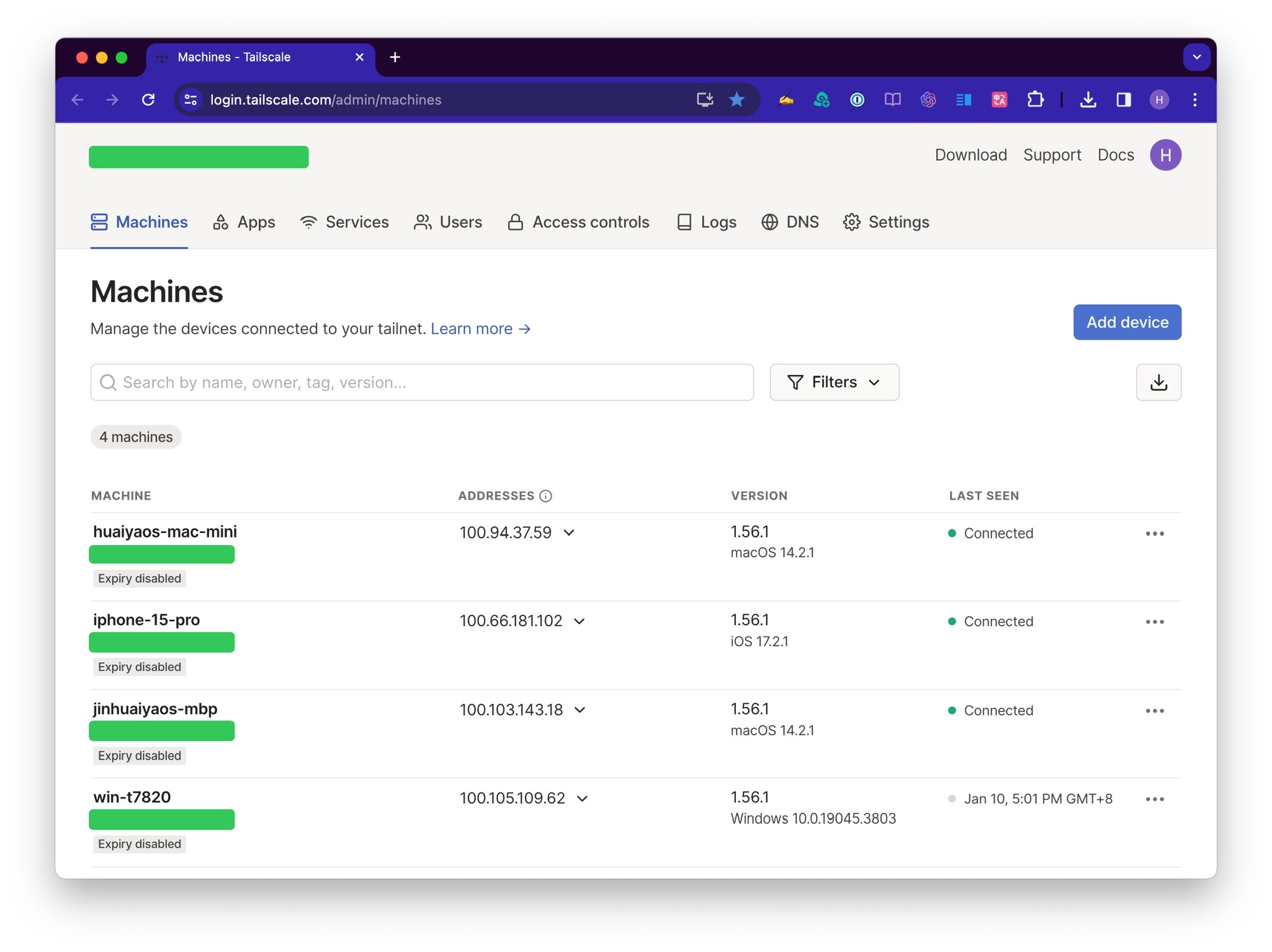Open the Chrome profile H avatar
The height and width of the screenshot is (952, 1272).
(x=1159, y=100)
